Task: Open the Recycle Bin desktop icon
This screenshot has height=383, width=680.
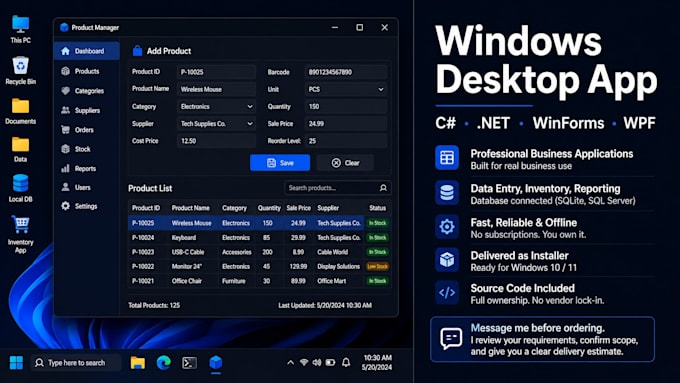Action: [x=20, y=70]
